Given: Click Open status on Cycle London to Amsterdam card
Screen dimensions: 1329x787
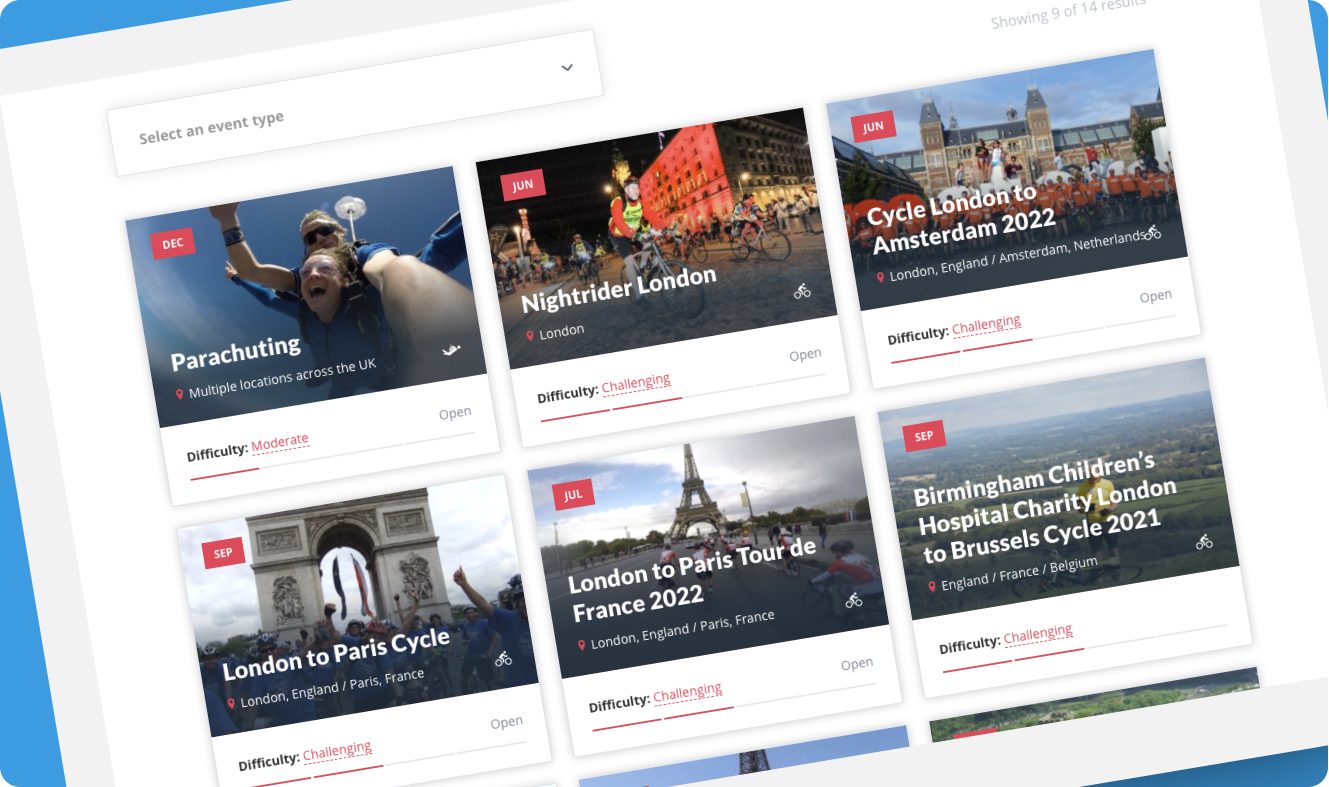Looking at the screenshot, I should (1155, 296).
